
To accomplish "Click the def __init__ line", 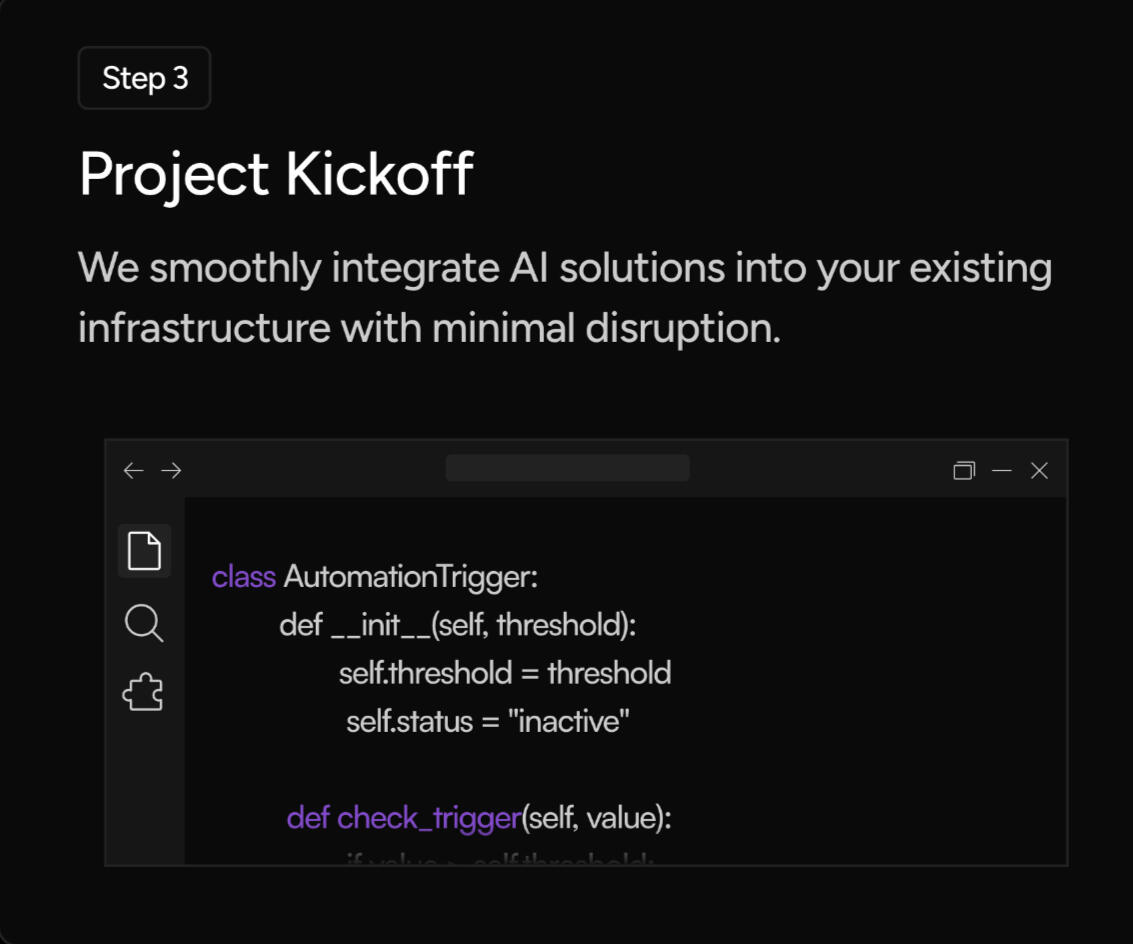I will pyautogui.click(x=458, y=625).
